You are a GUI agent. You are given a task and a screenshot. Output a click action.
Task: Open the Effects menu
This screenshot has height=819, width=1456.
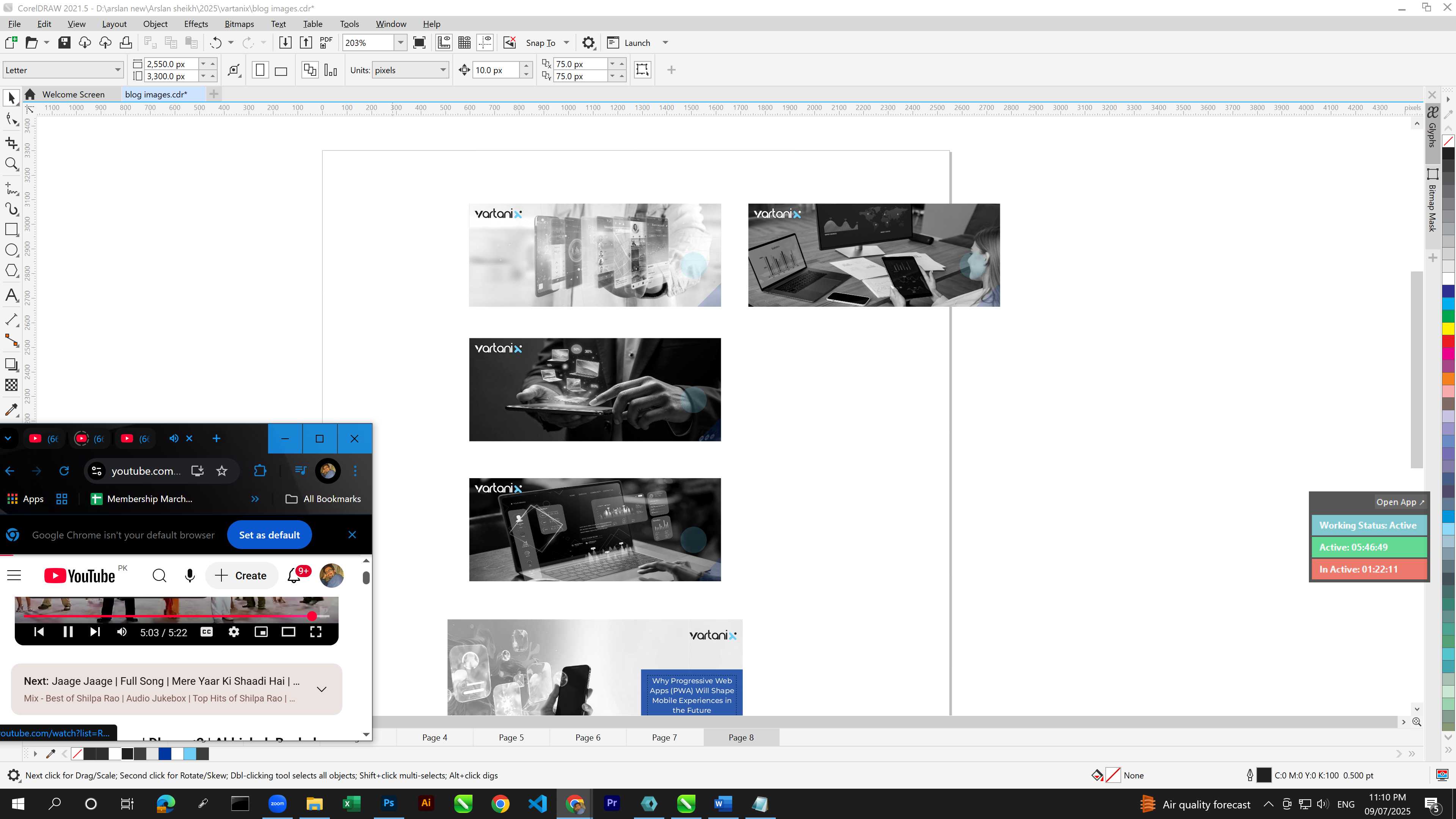pos(196,24)
